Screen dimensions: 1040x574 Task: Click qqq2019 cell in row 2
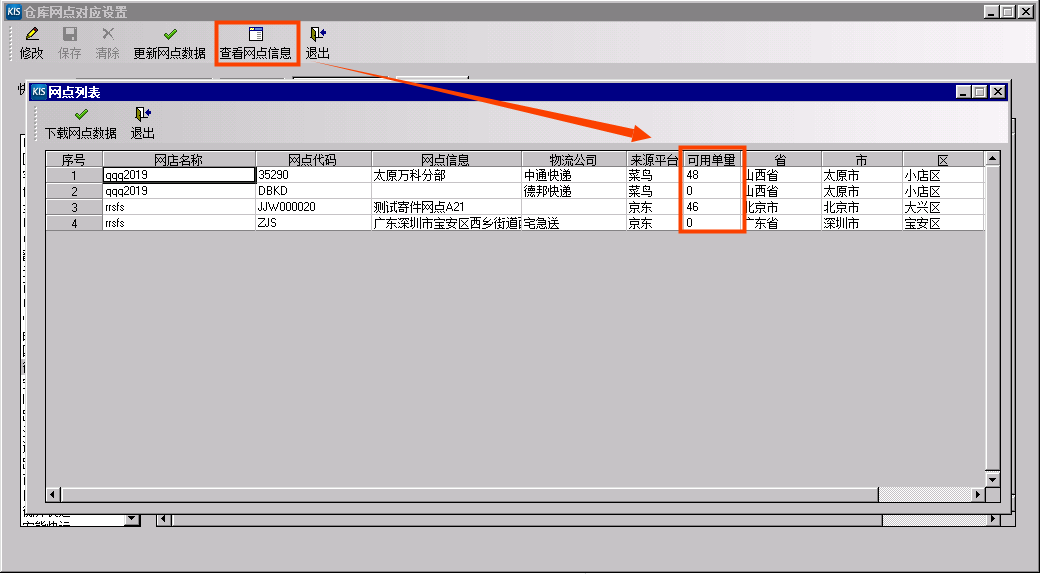click(x=179, y=191)
